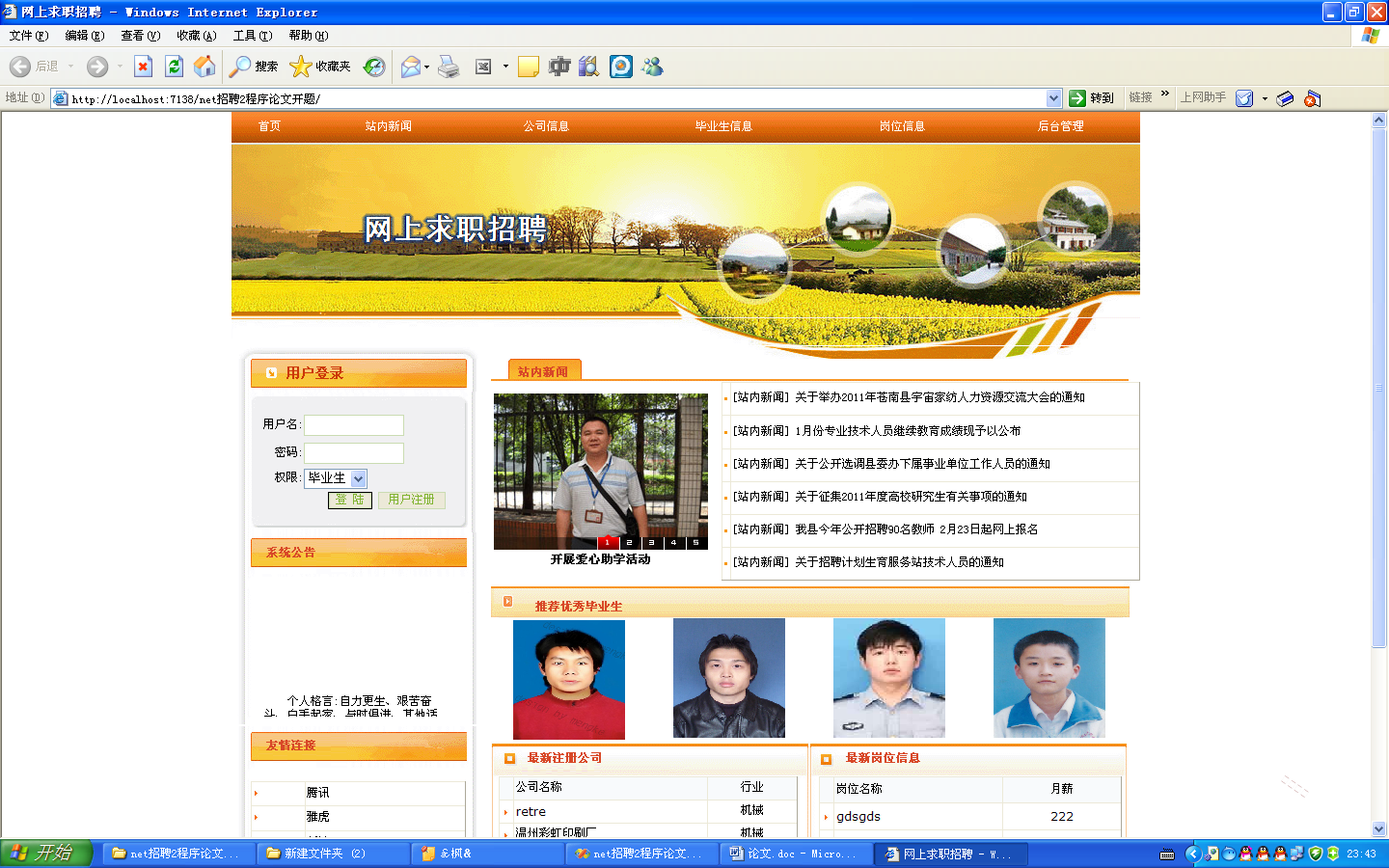Screen dimensions: 1389x868
Task: Click the Print icon on the toolbar
Action: (x=449, y=66)
